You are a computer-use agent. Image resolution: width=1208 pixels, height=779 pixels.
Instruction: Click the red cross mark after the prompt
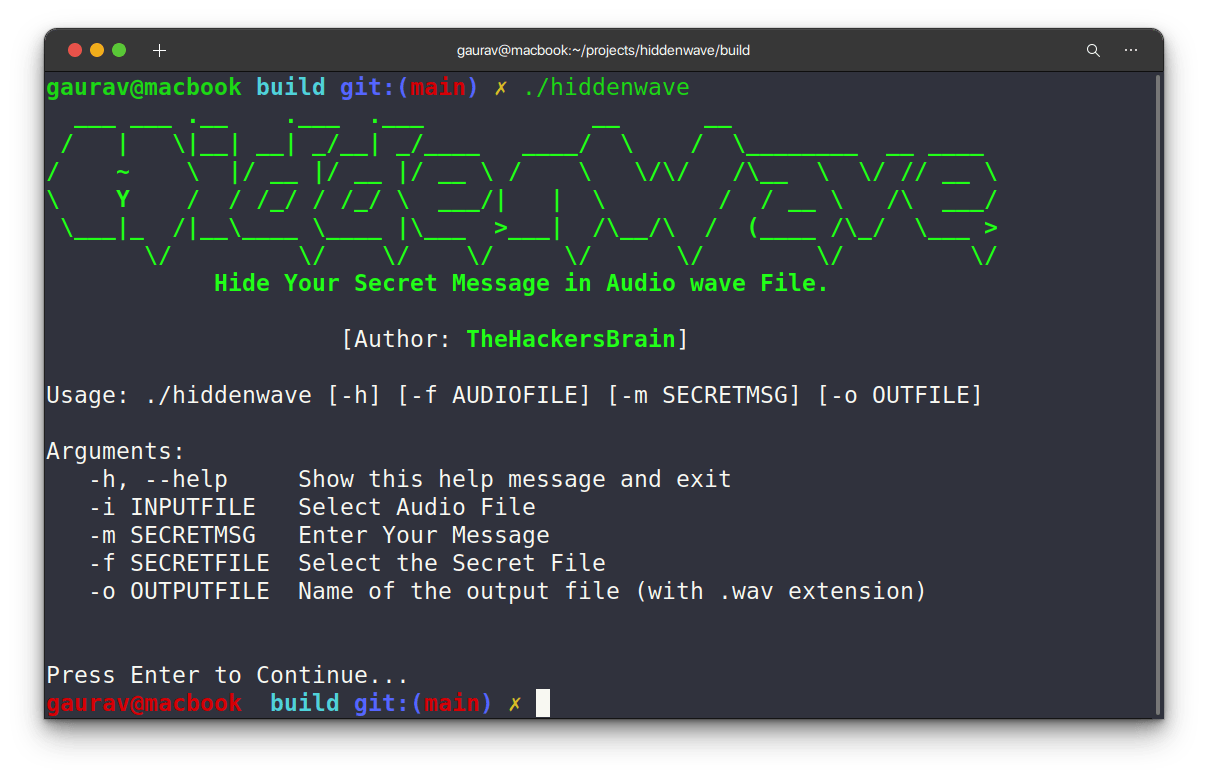click(x=515, y=703)
